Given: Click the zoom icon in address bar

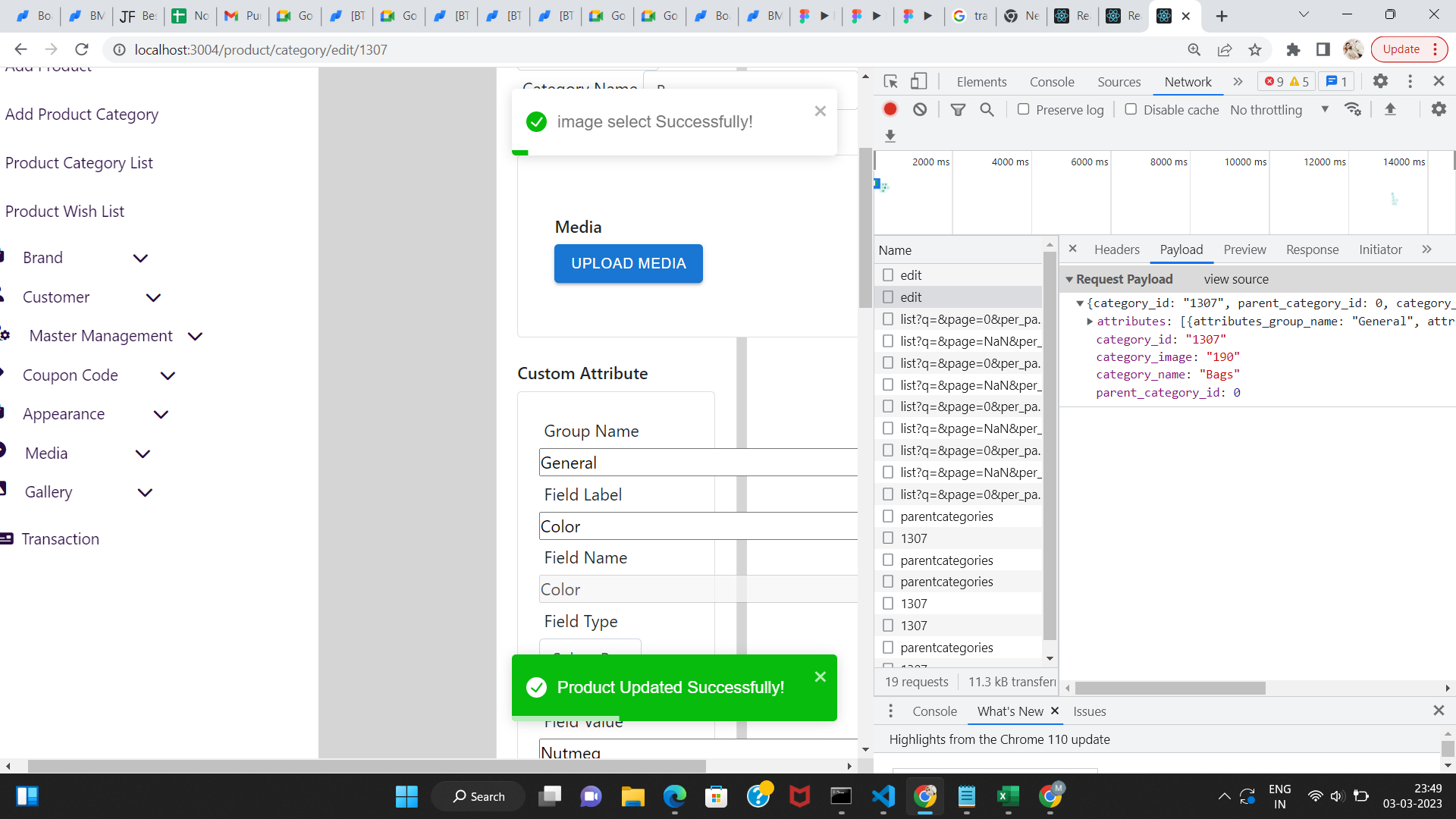Looking at the screenshot, I should click(1194, 49).
